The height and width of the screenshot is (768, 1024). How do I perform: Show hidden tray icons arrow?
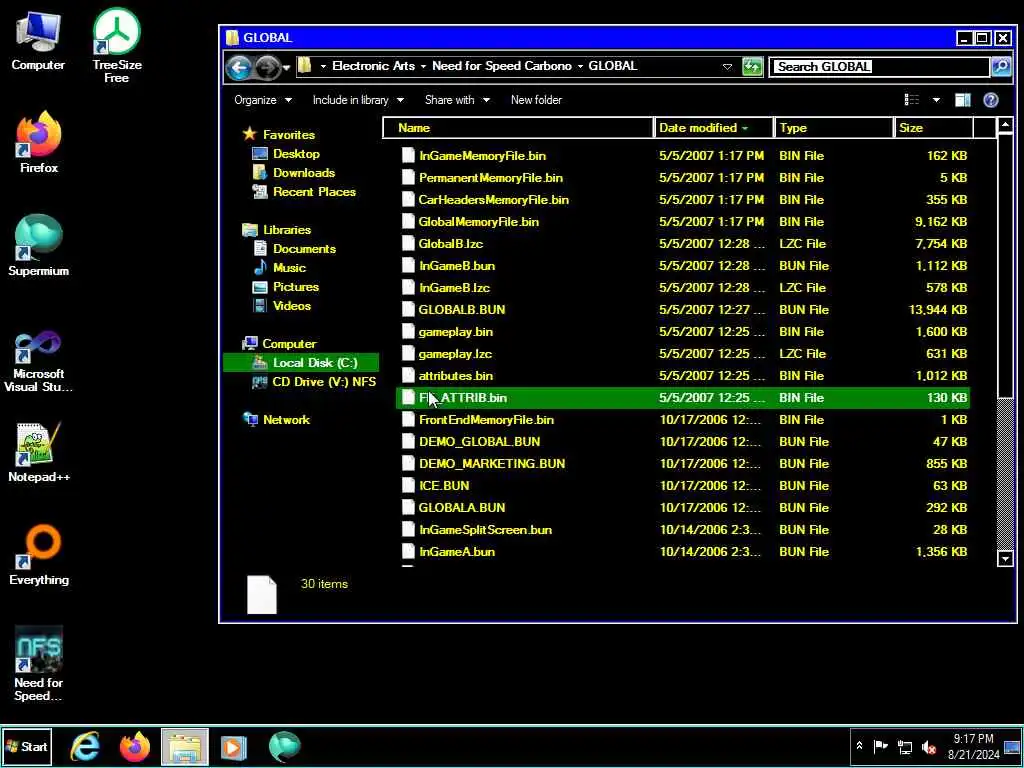click(x=859, y=746)
